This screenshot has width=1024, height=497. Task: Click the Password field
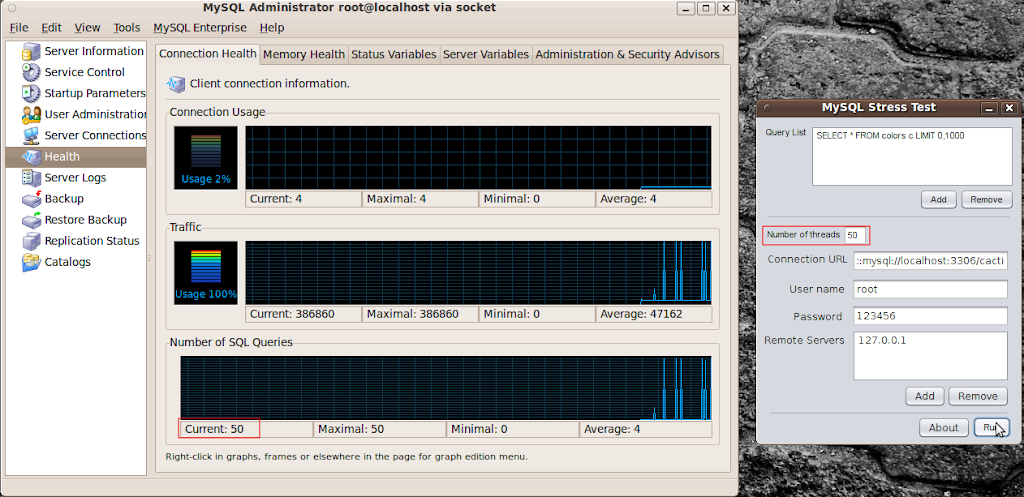pyautogui.click(x=931, y=316)
